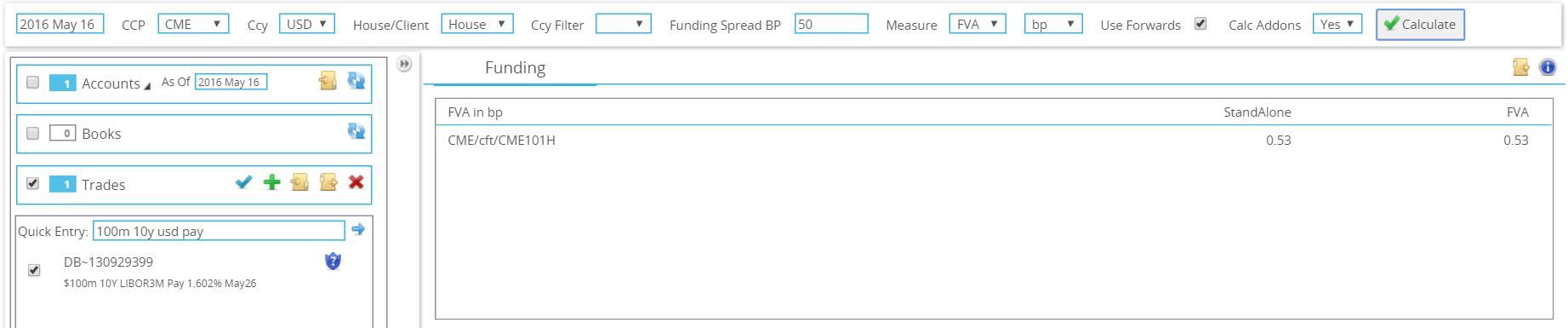
Task: Open the Measure dropdown showing FVA
Action: (x=977, y=24)
